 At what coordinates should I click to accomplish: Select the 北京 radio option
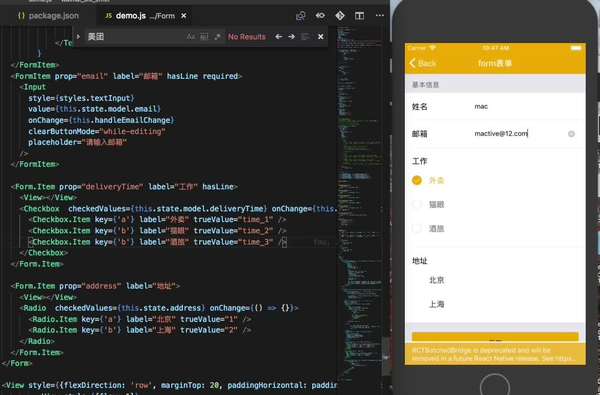(437, 280)
